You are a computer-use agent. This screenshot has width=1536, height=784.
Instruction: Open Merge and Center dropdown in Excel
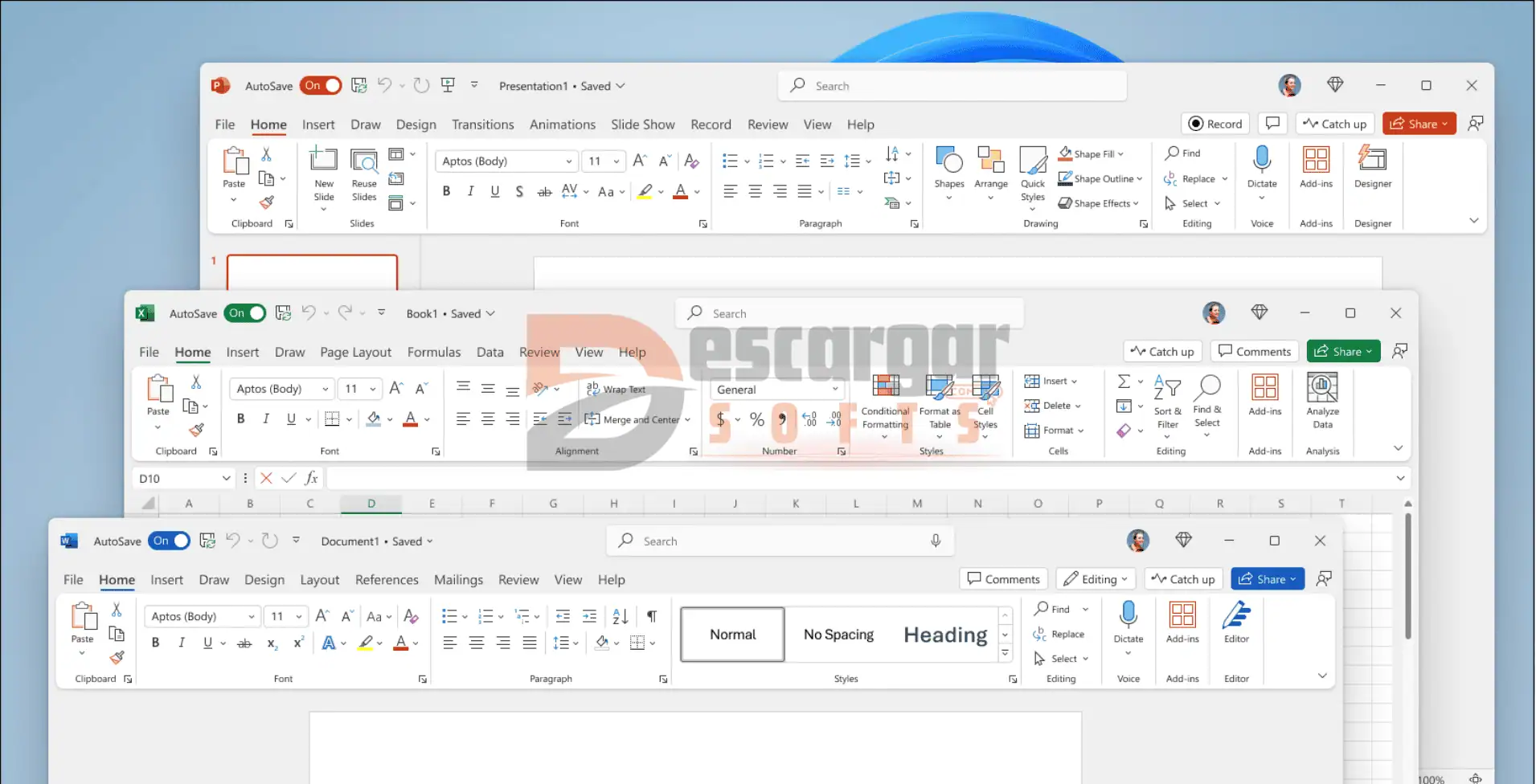point(687,419)
